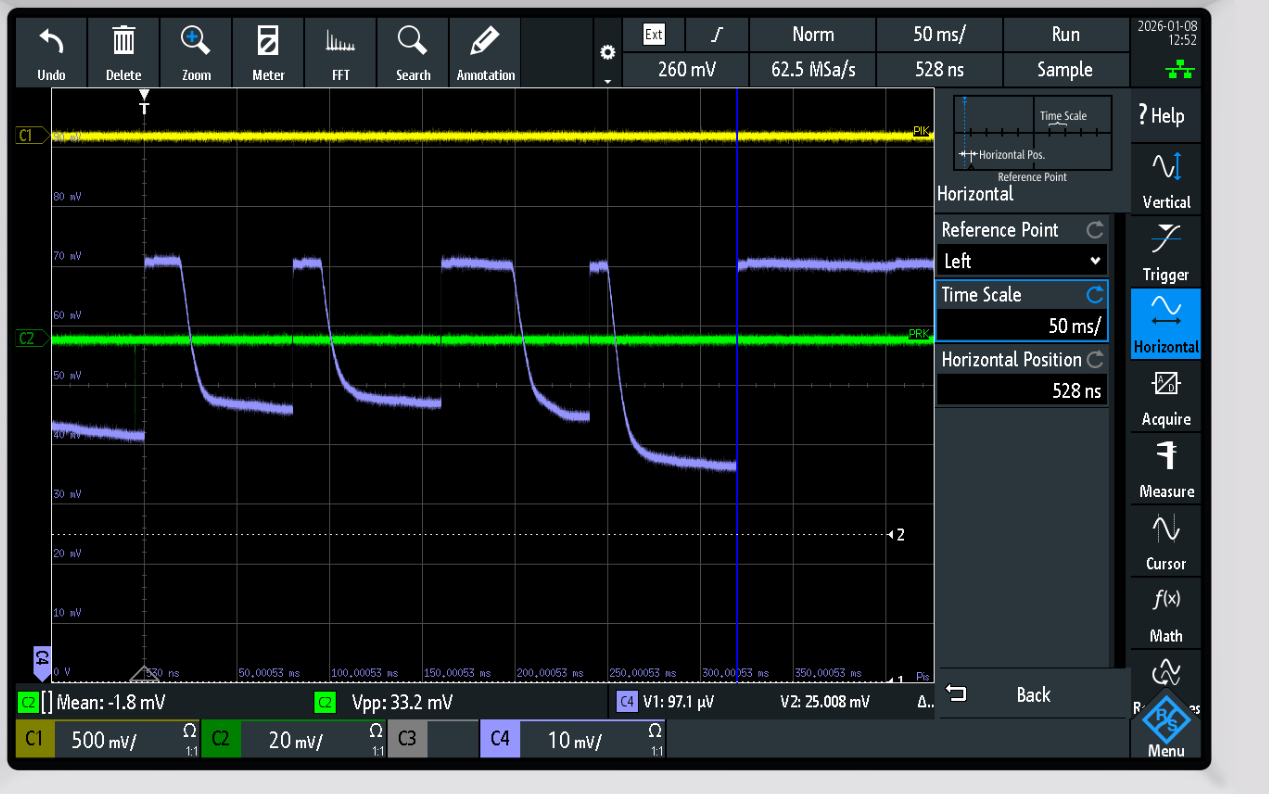Viewport: 1269px width, 794px height.
Task: Click the Undo arrow icon
Action: (51, 52)
